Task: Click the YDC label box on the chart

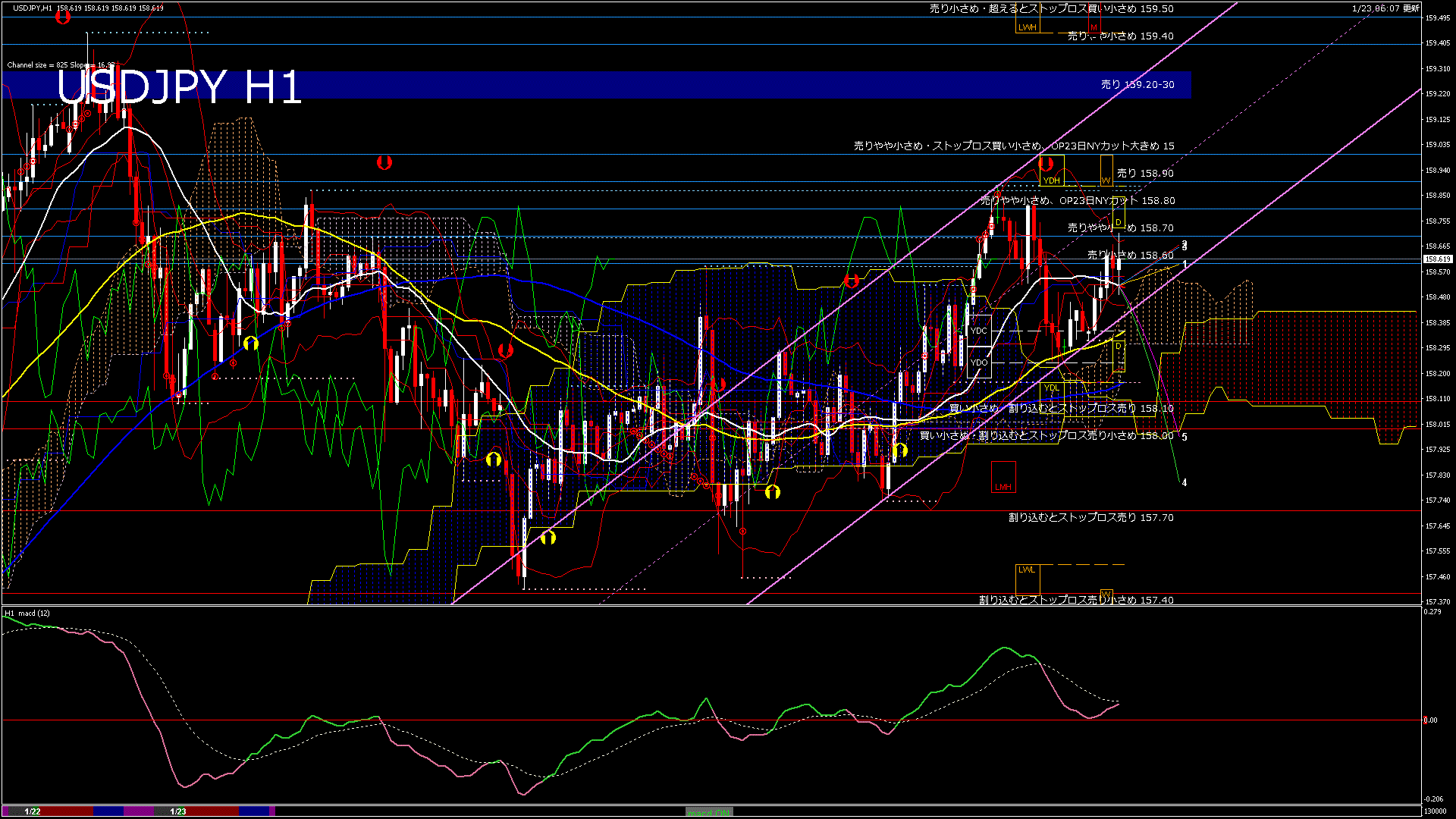Action: click(x=978, y=331)
